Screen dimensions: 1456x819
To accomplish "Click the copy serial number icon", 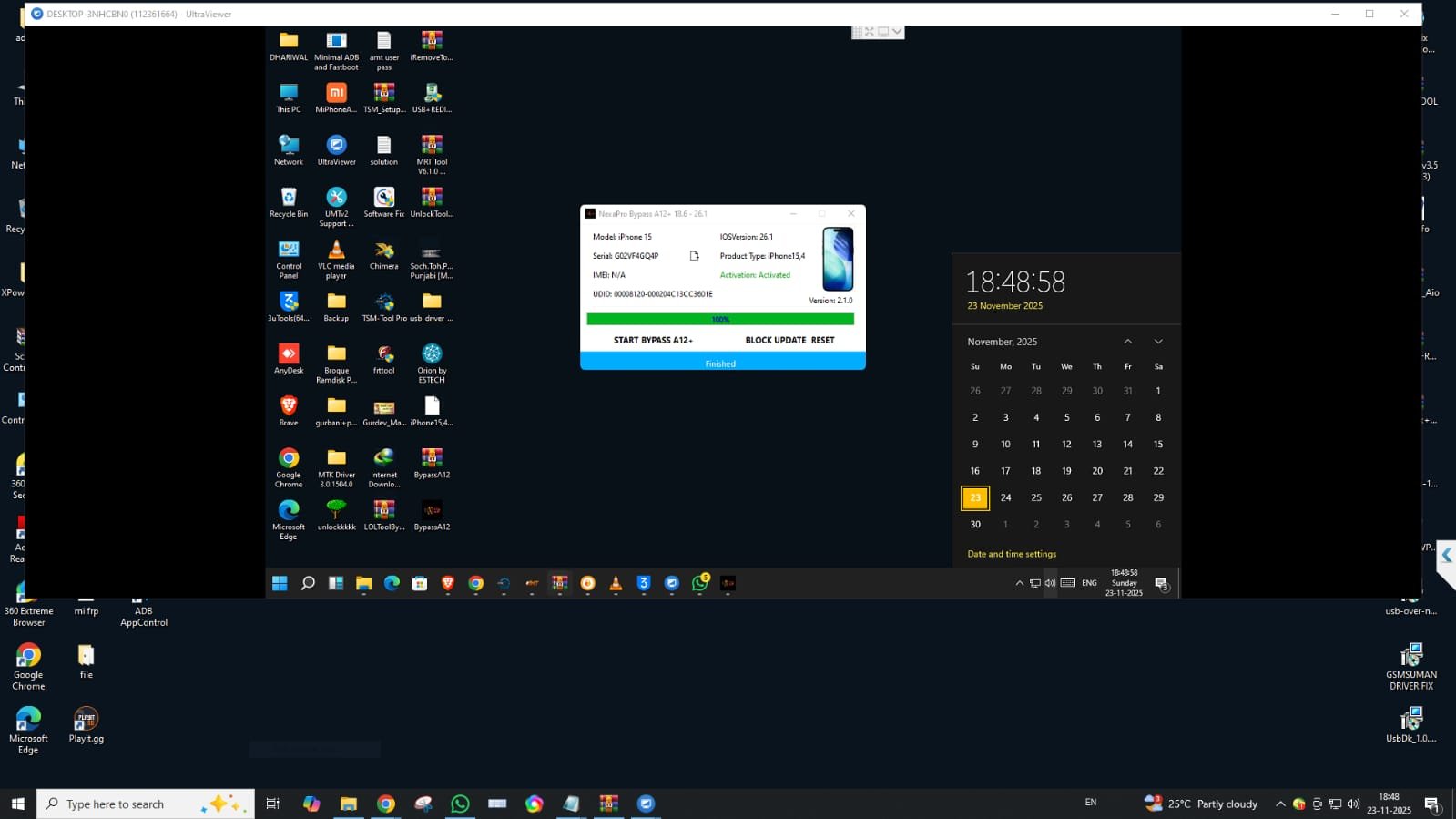I will coord(694,256).
